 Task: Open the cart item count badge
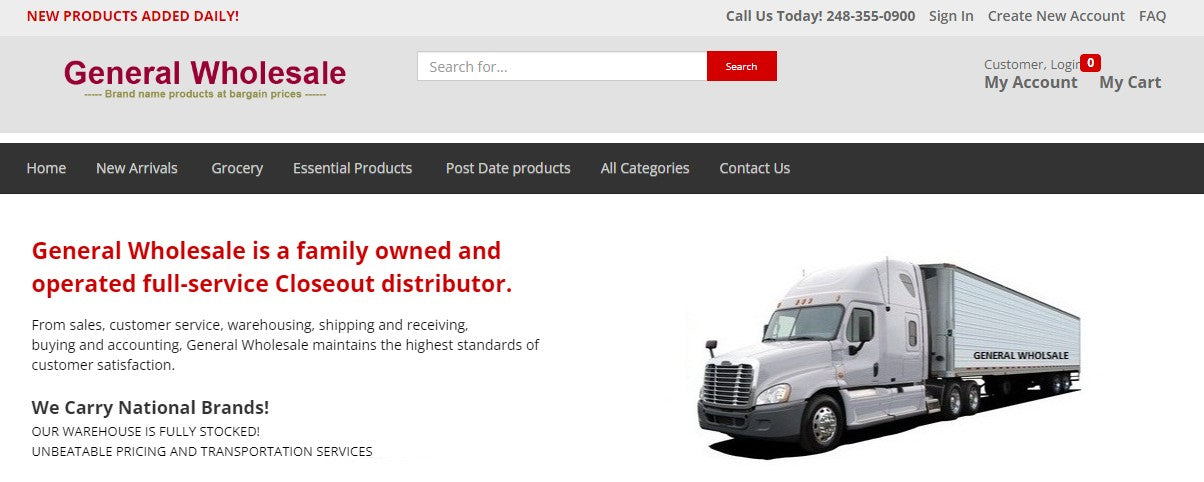coord(1091,63)
